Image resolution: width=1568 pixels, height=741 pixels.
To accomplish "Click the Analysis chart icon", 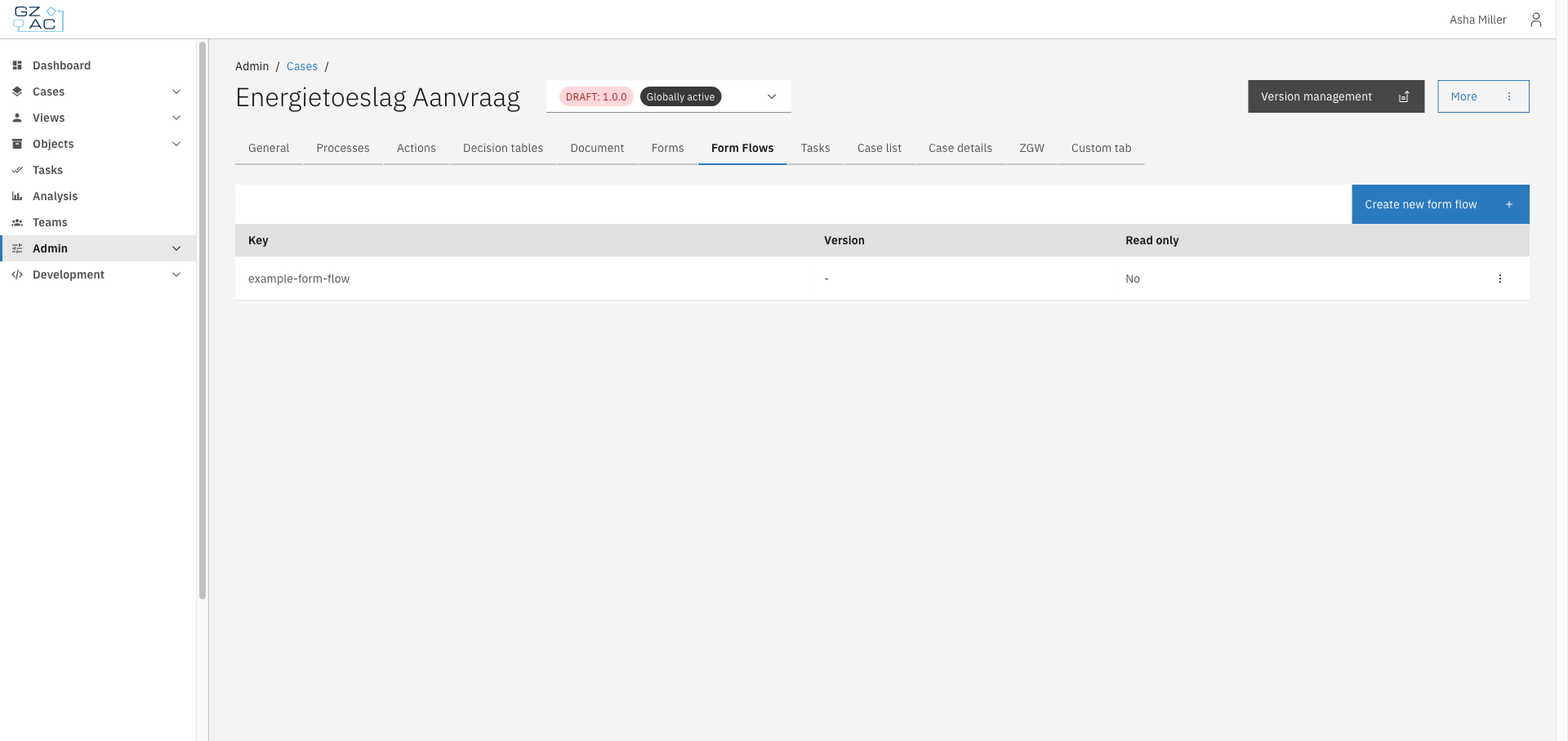I will [x=17, y=196].
